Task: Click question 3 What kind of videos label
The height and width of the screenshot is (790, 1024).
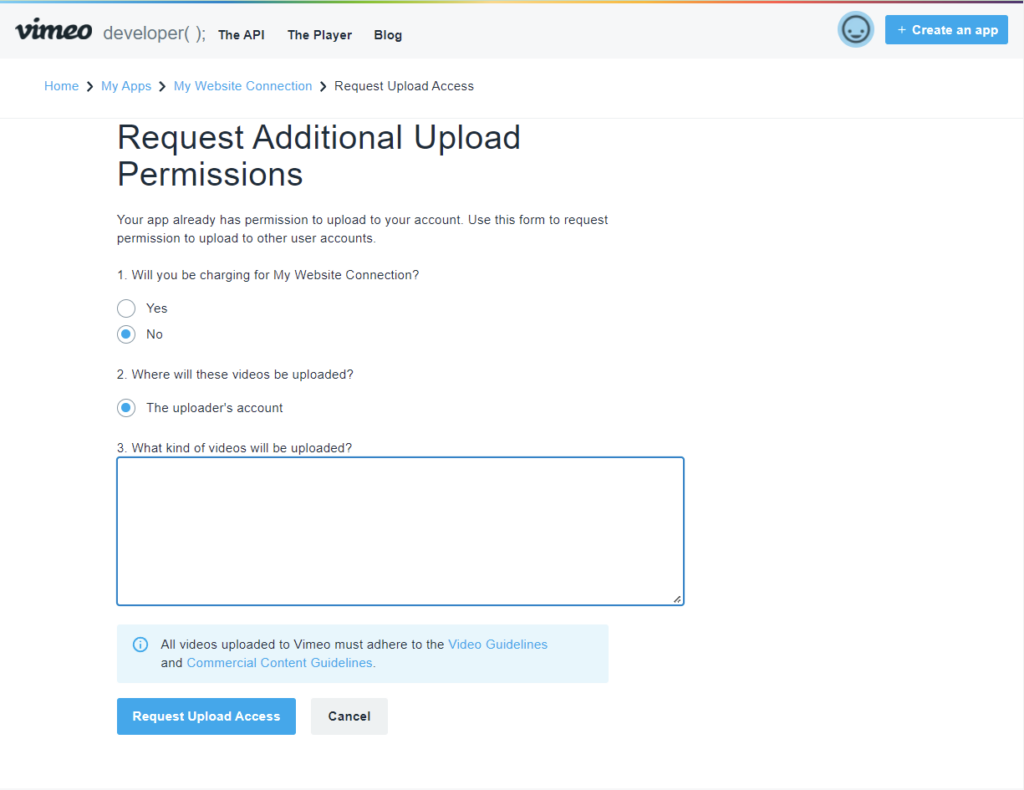Action: (x=234, y=448)
